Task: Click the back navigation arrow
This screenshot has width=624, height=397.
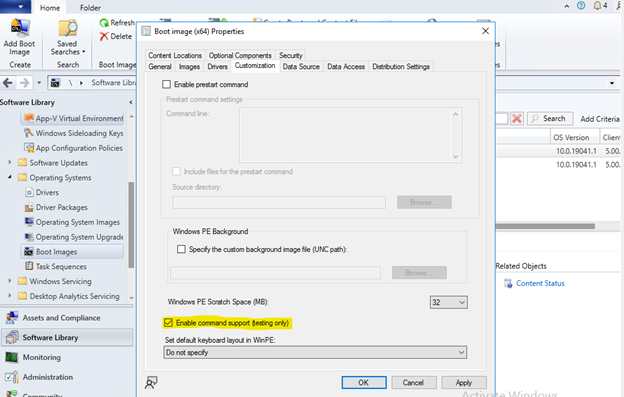Action: click(x=8, y=83)
